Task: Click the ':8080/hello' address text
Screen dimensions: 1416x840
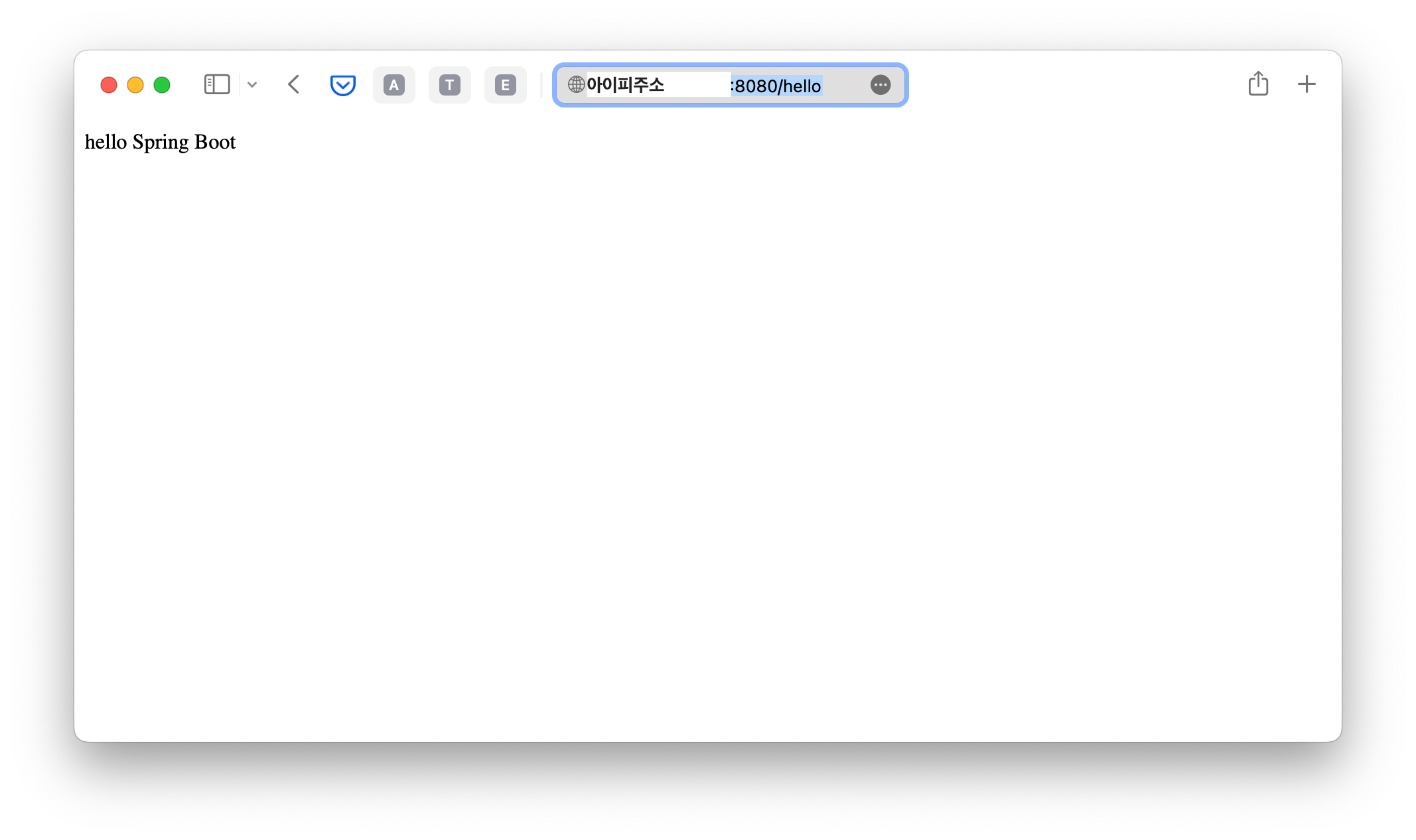Action: coord(776,86)
